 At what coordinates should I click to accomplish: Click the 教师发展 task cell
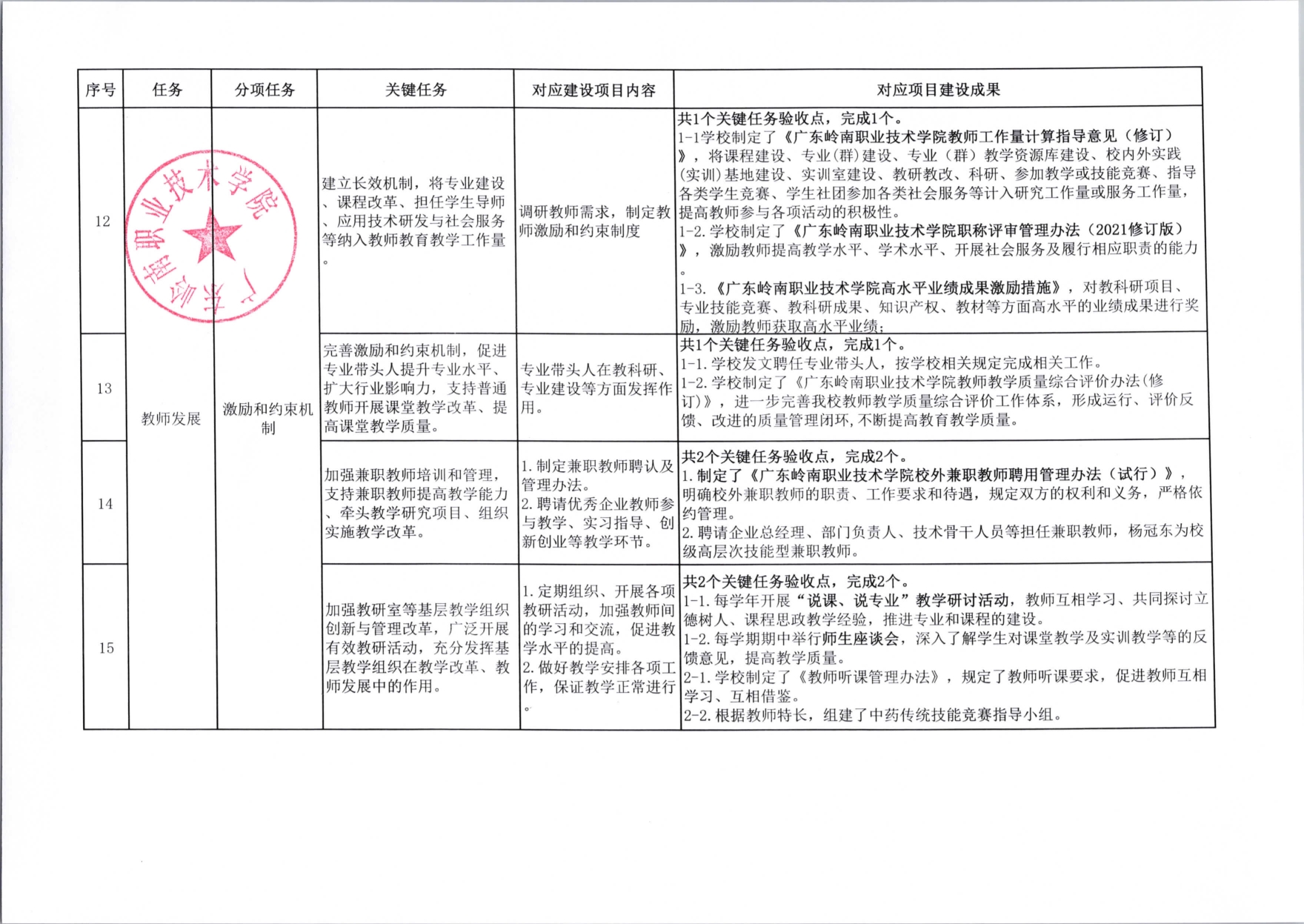coord(171,419)
